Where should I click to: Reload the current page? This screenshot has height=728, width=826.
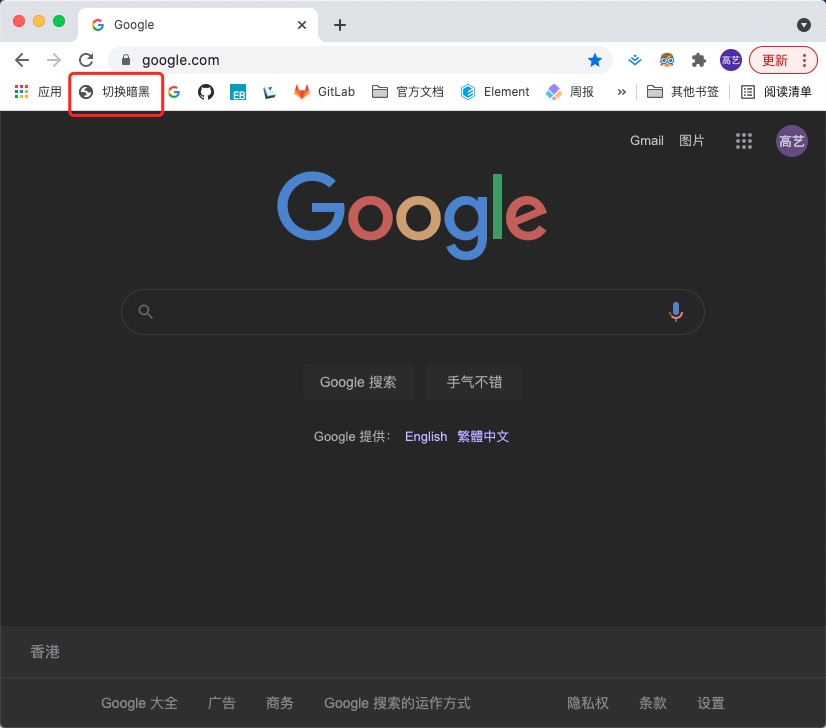(86, 60)
